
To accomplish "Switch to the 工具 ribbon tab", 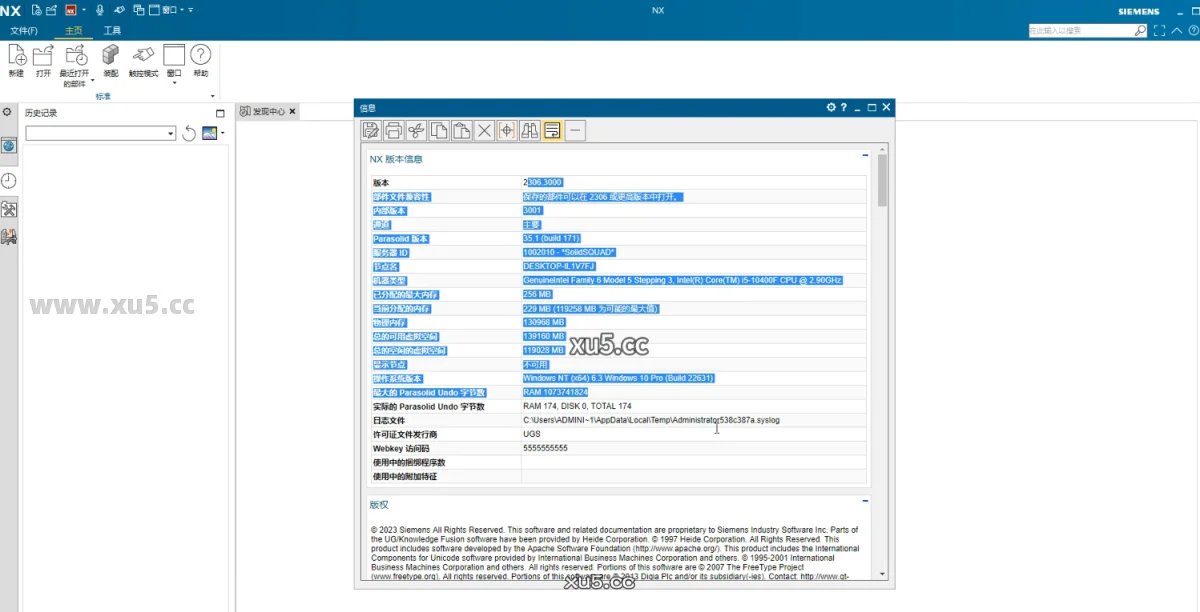I will point(112,31).
